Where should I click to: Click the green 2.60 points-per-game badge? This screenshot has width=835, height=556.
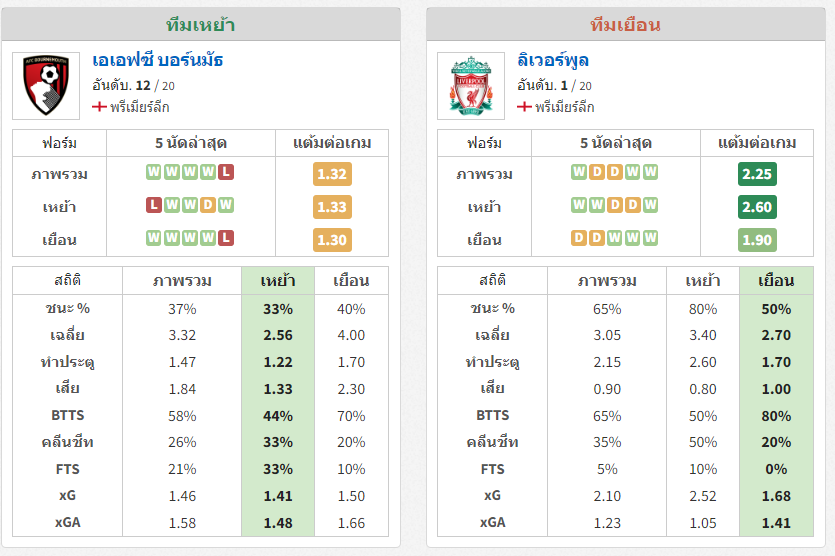pos(757,207)
